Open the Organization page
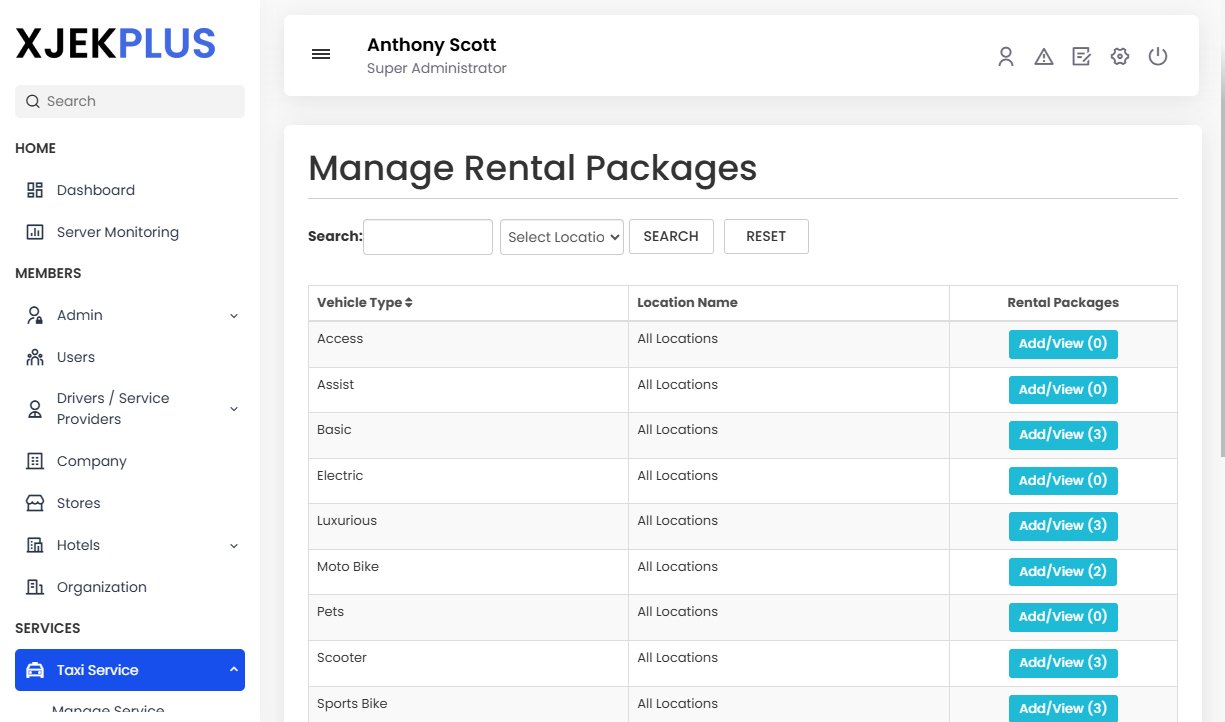The image size is (1225, 722). (100, 587)
